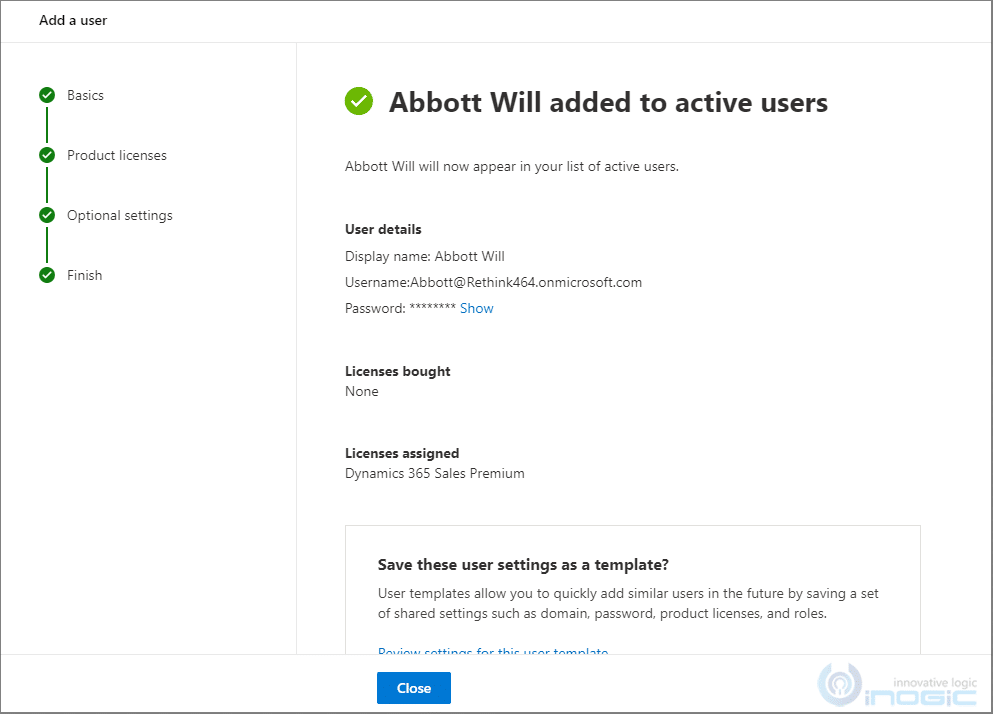Click the 'Dynamics 365 Sales Premium' license text
Image resolution: width=993 pixels, height=714 pixels.
click(434, 473)
